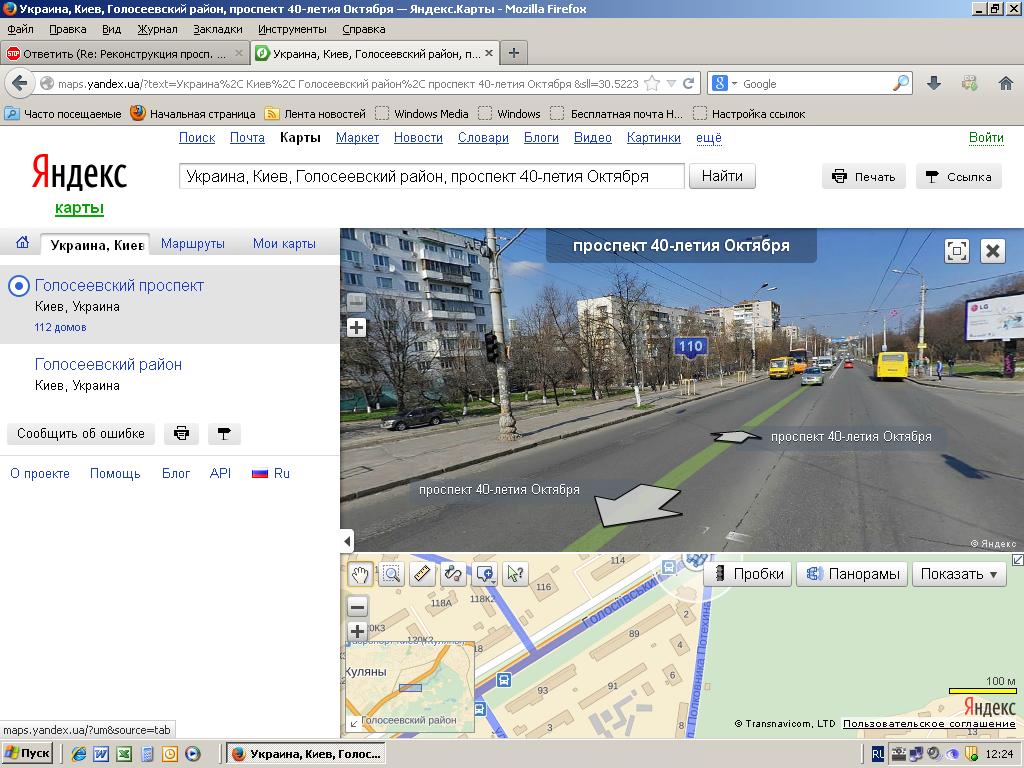Open the Показать dropdown on map
Image resolution: width=1024 pixels, height=768 pixels.
(x=959, y=574)
